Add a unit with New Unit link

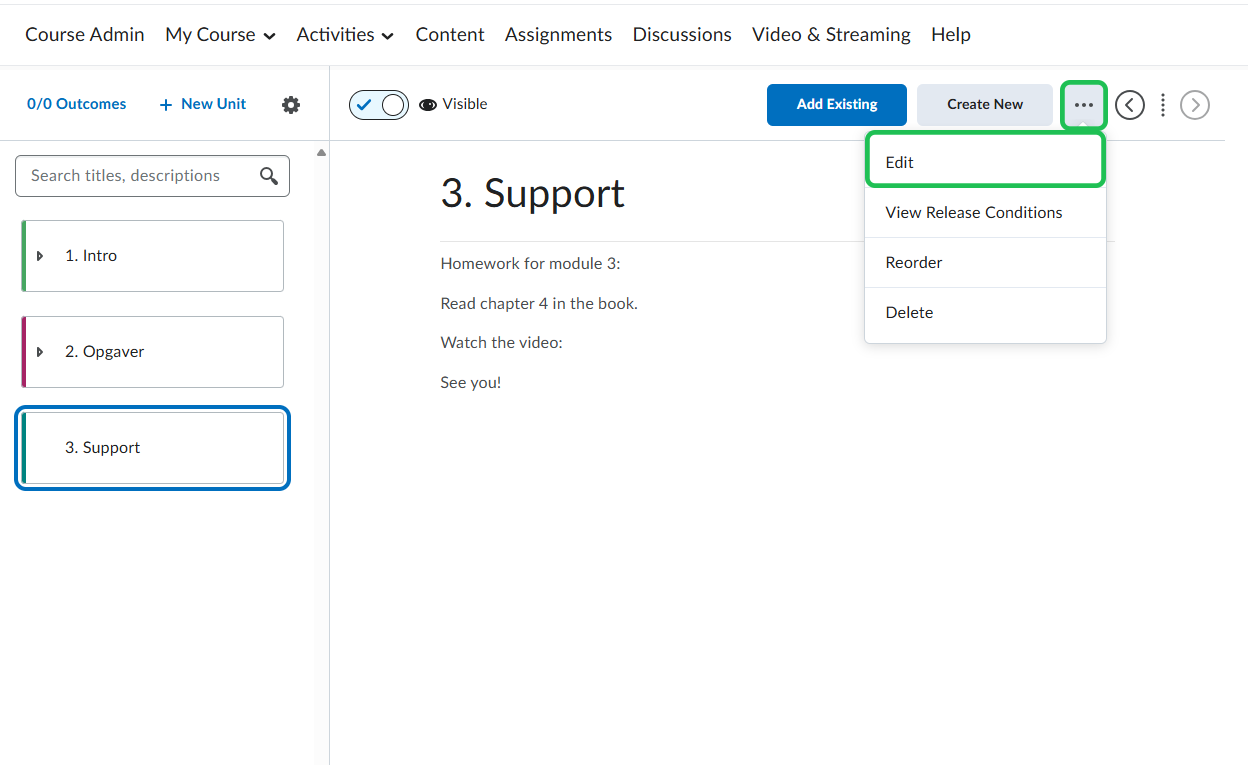pyautogui.click(x=202, y=104)
